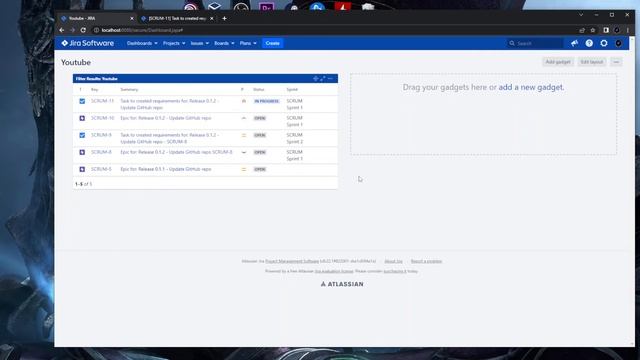640x360 pixels.
Task: Close the SCRUM-11 browser tab
Action: (x=211, y=18)
